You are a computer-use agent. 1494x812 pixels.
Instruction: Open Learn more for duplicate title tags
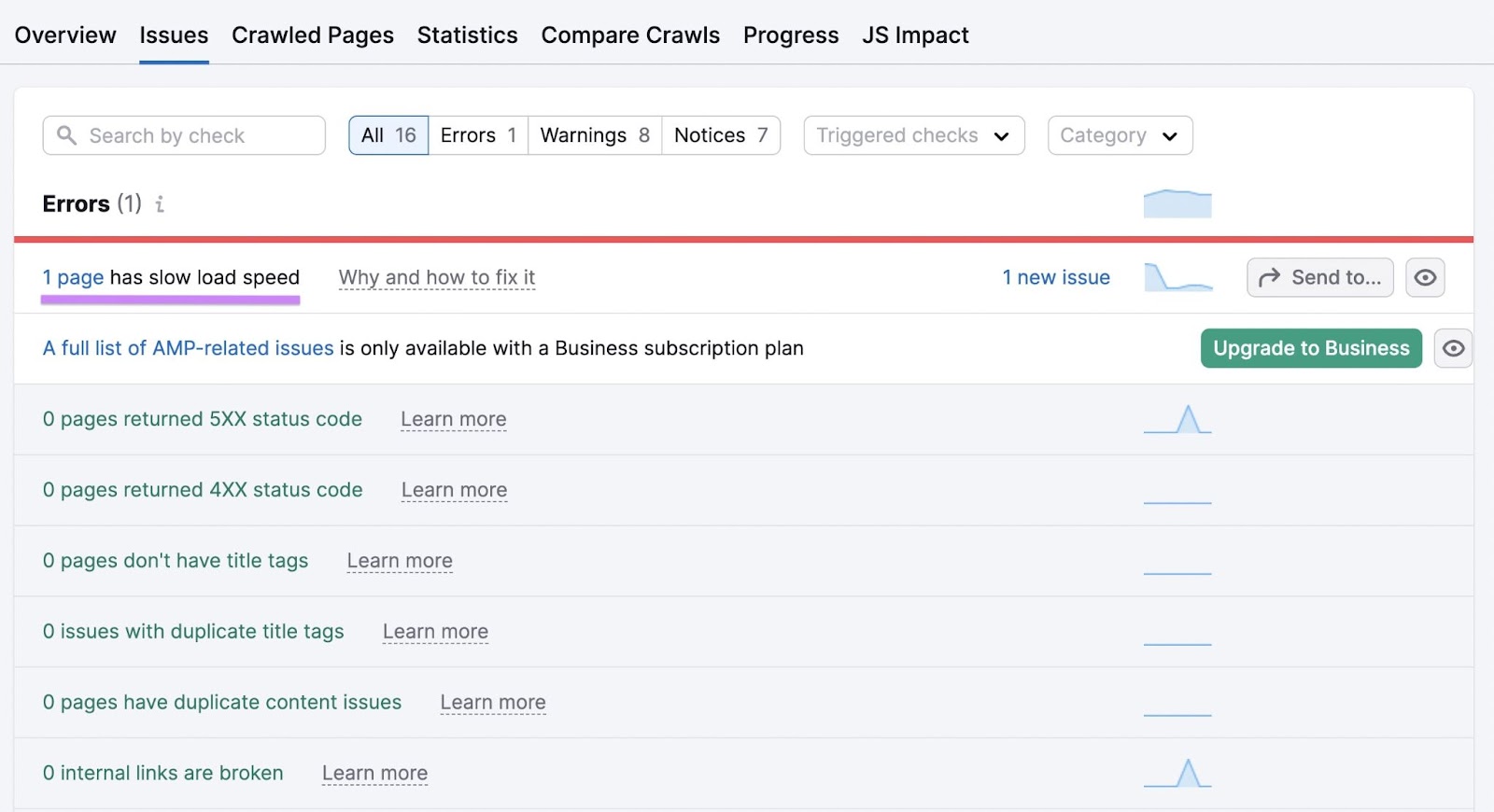pyautogui.click(x=435, y=632)
